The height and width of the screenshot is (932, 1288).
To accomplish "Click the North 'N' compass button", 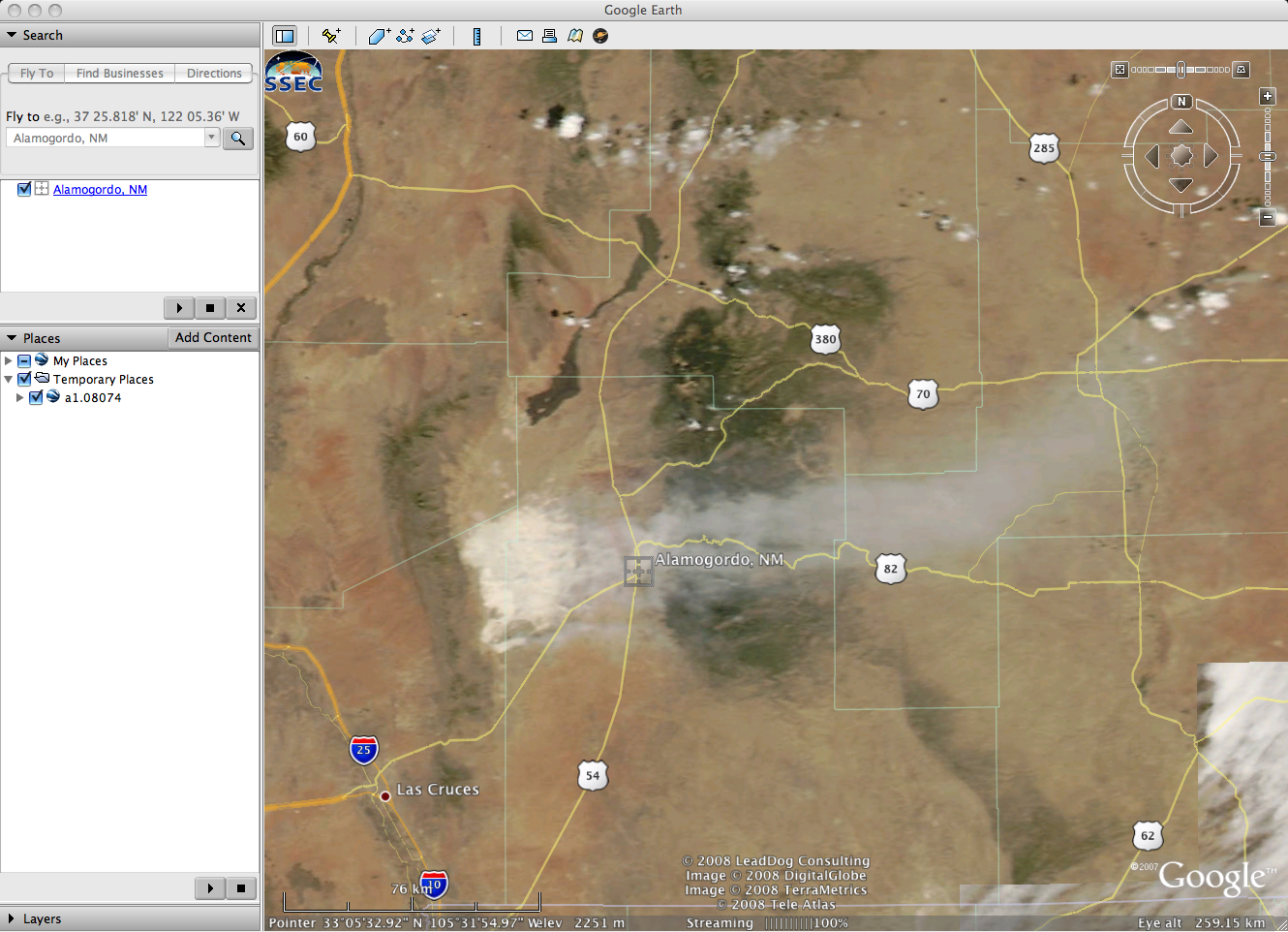I will coord(1181,102).
